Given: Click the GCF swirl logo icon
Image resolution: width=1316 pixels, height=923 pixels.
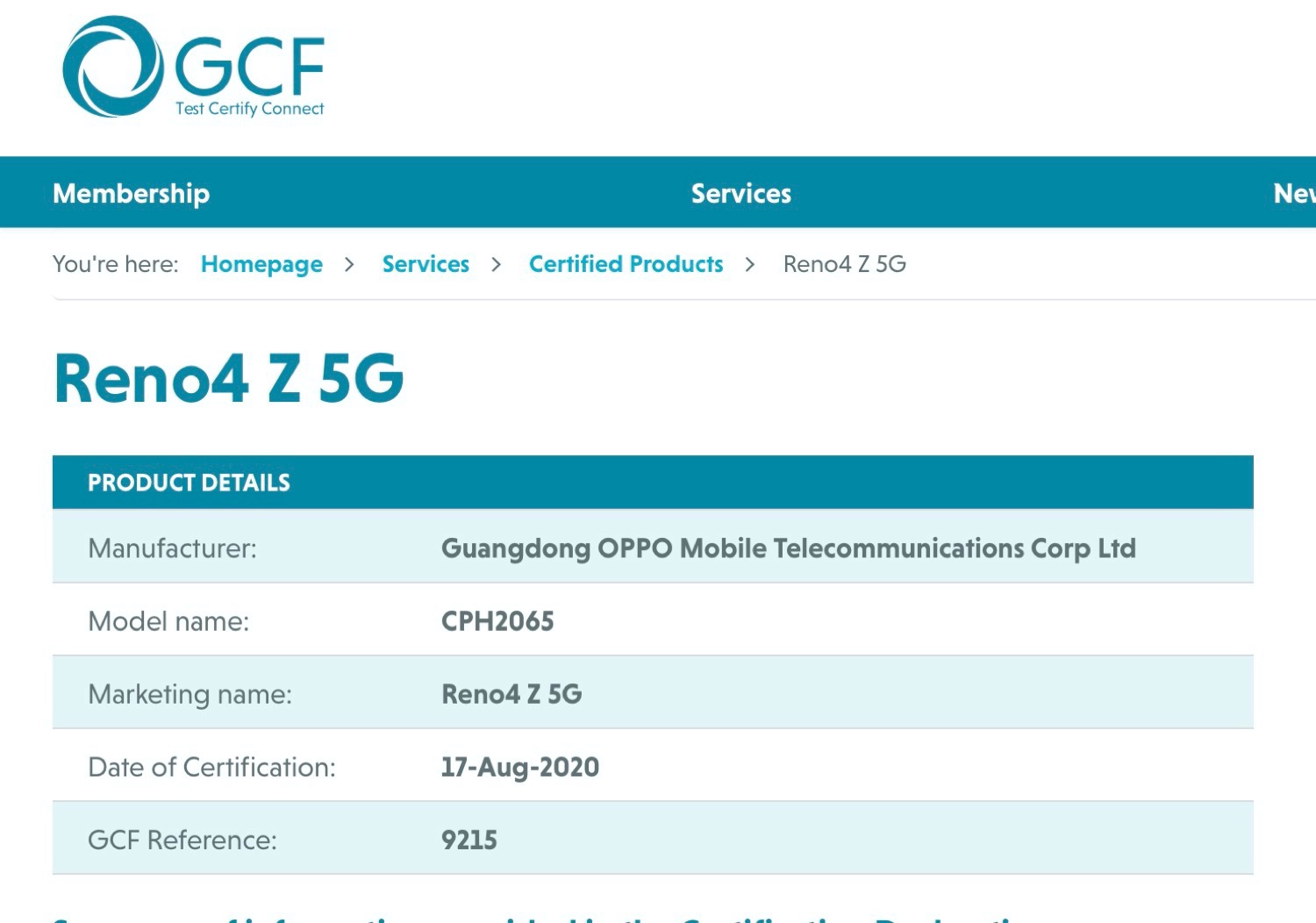Looking at the screenshot, I should click(112, 67).
